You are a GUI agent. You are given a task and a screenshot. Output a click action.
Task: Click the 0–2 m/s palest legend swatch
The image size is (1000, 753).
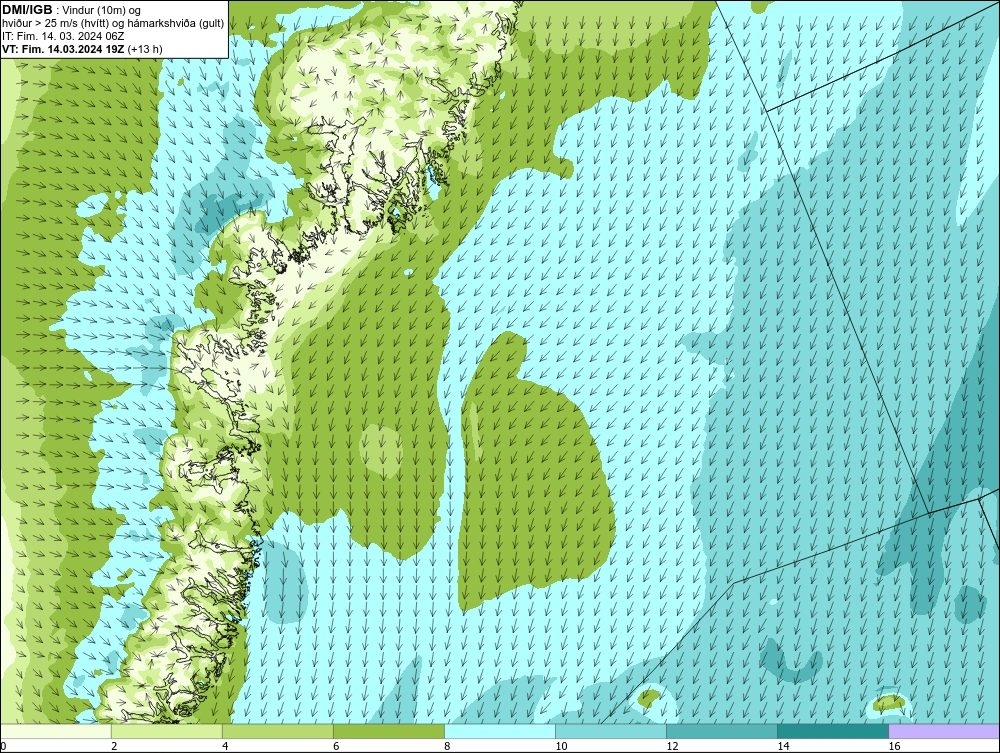click(x=55, y=731)
